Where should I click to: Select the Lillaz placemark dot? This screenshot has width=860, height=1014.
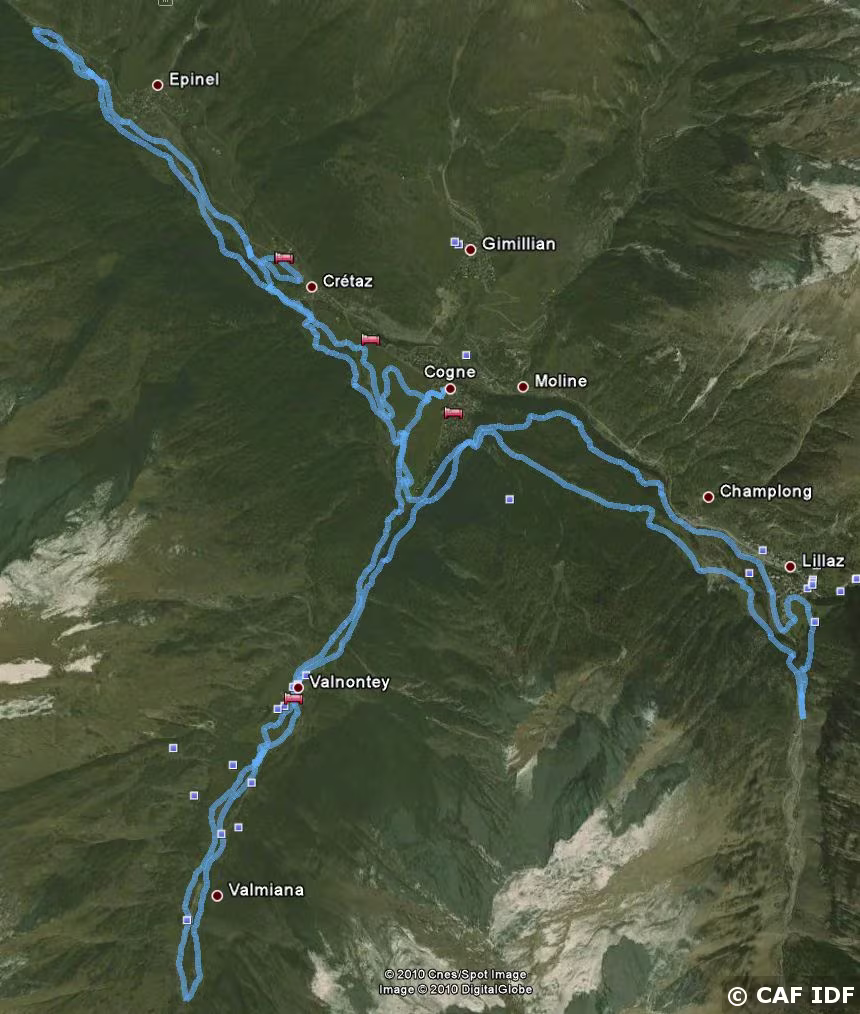click(790, 566)
